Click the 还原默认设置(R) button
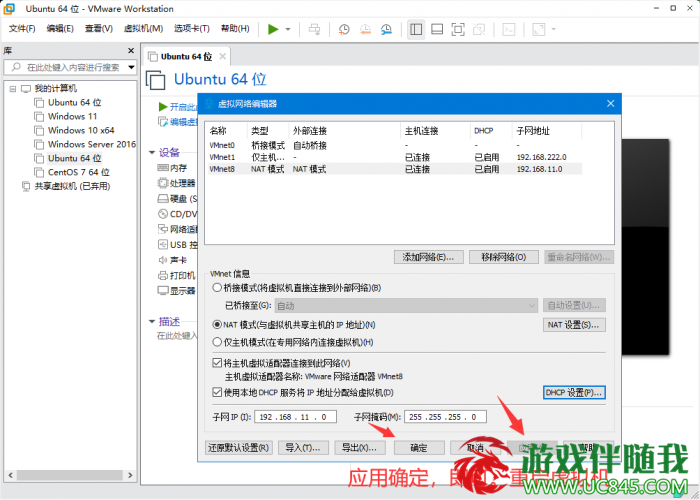This screenshot has height=500, width=700. pos(239,448)
